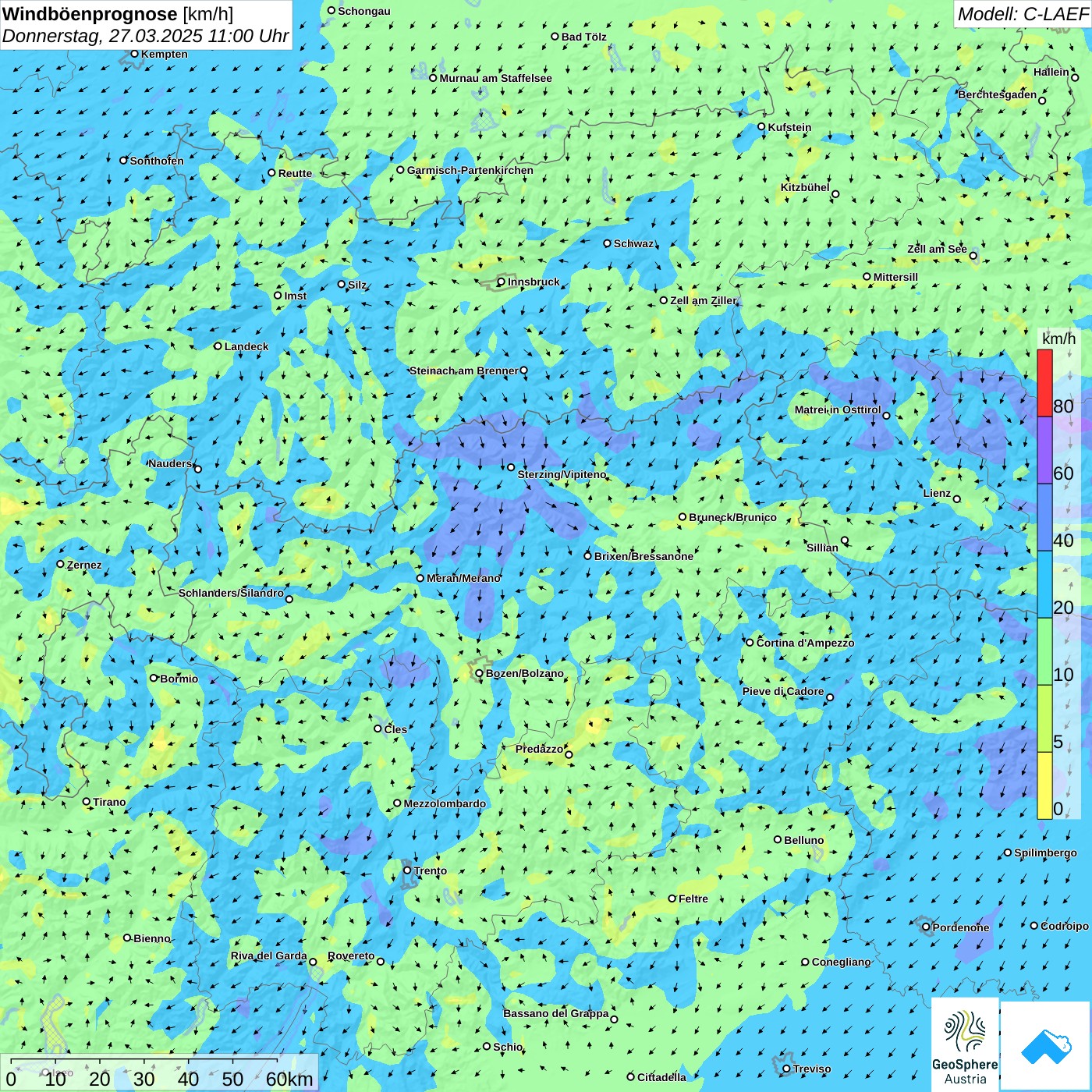Image resolution: width=1092 pixels, height=1092 pixels.
Task: Click the 'Zell am See' label
Action: click(x=937, y=249)
